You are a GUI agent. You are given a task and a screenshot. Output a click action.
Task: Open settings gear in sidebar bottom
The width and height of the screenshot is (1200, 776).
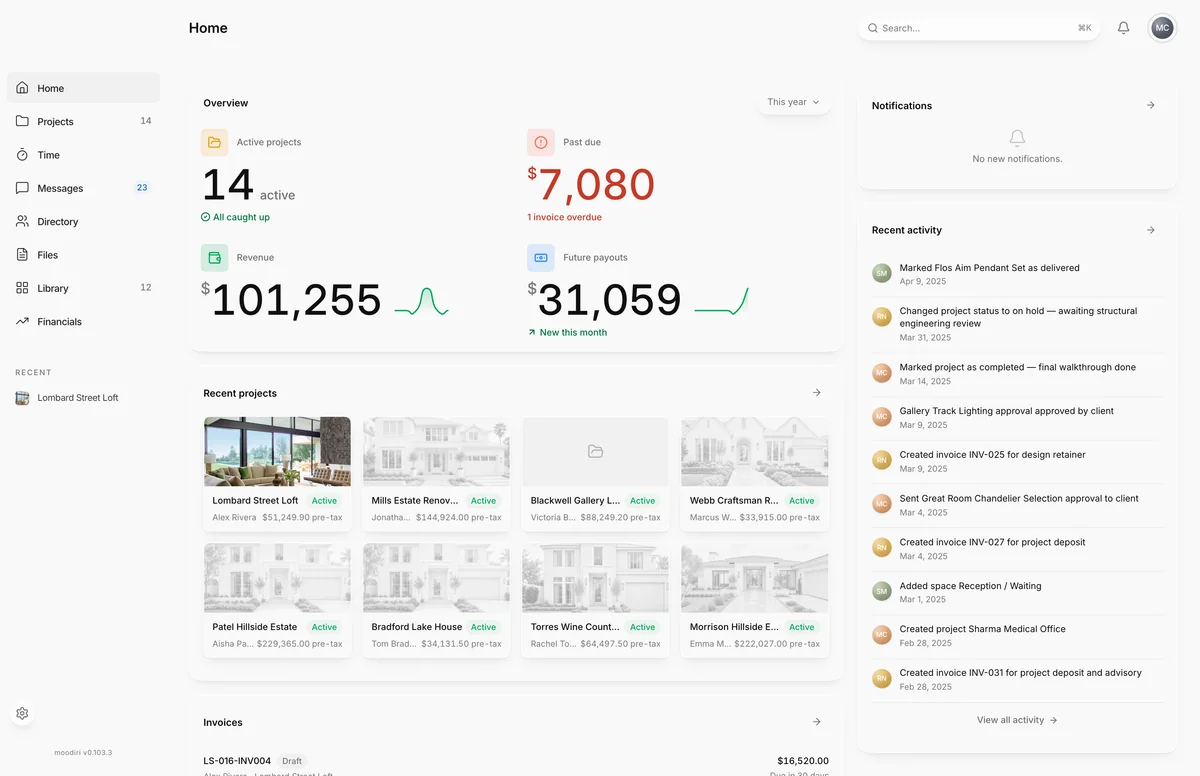pos(22,713)
